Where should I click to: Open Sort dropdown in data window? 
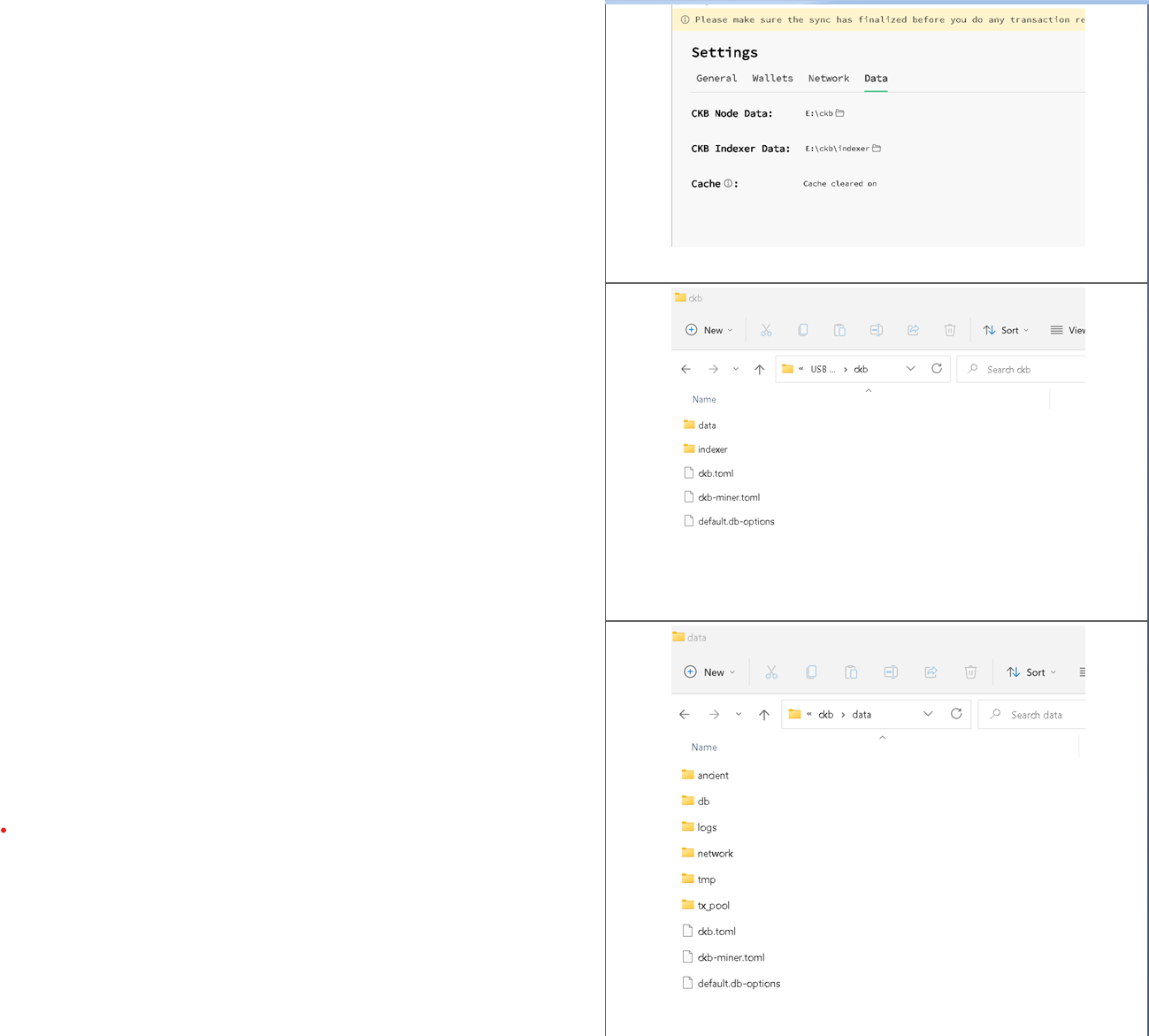click(1031, 672)
